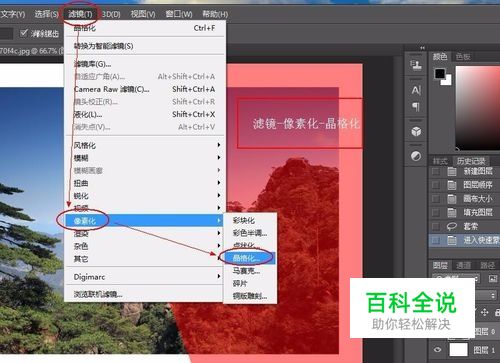Select the 70f4c.jpg document tab
The image size is (500, 363).
click(32, 51)
